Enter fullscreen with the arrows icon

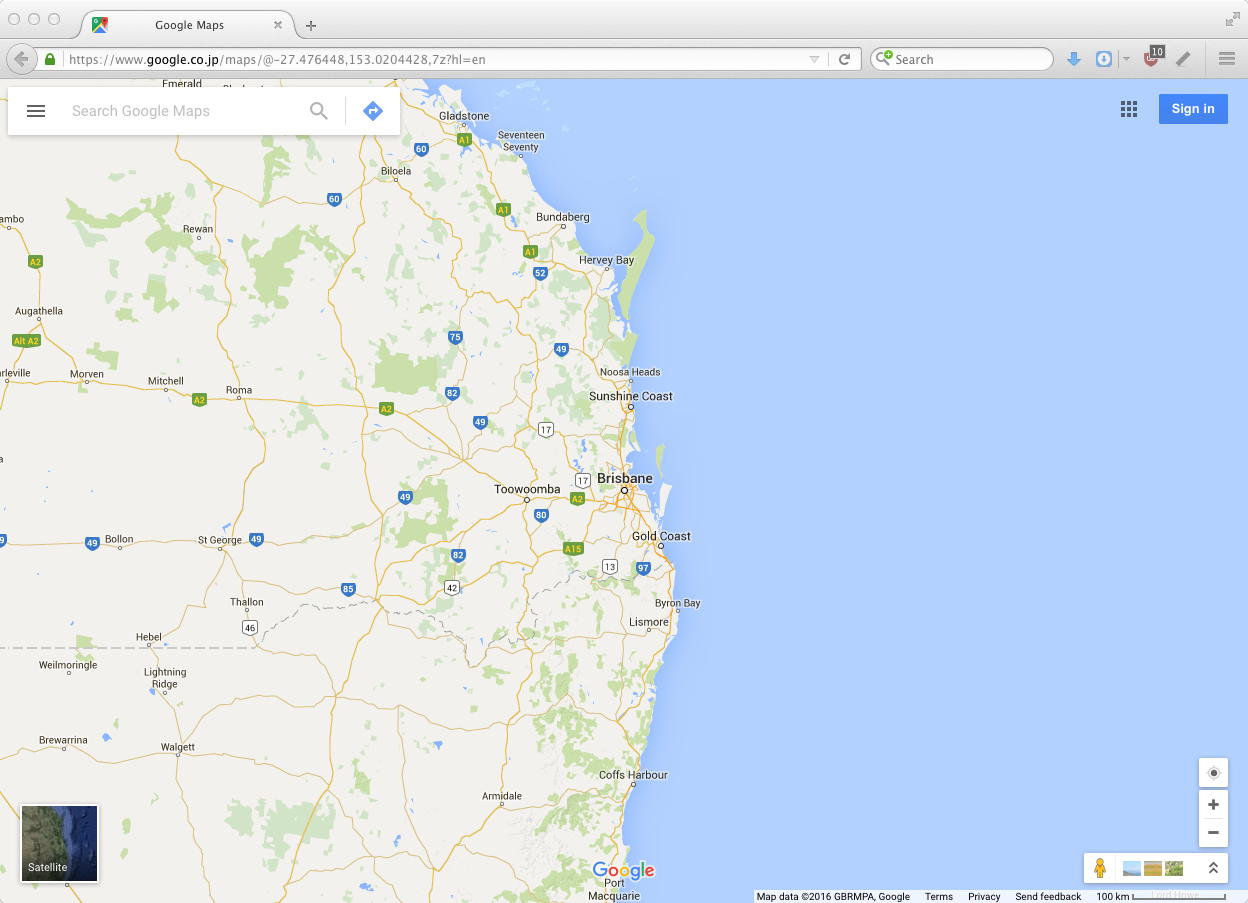tap(1232, 19)
